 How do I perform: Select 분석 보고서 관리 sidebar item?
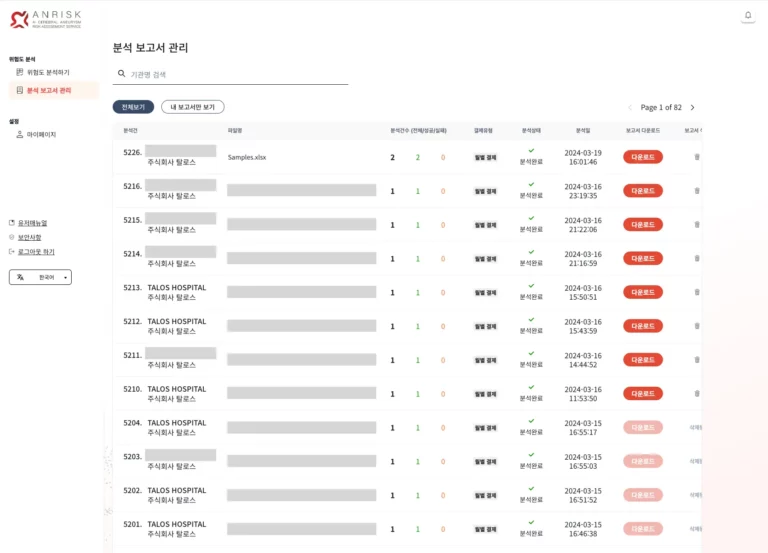(x=49, y=90)
